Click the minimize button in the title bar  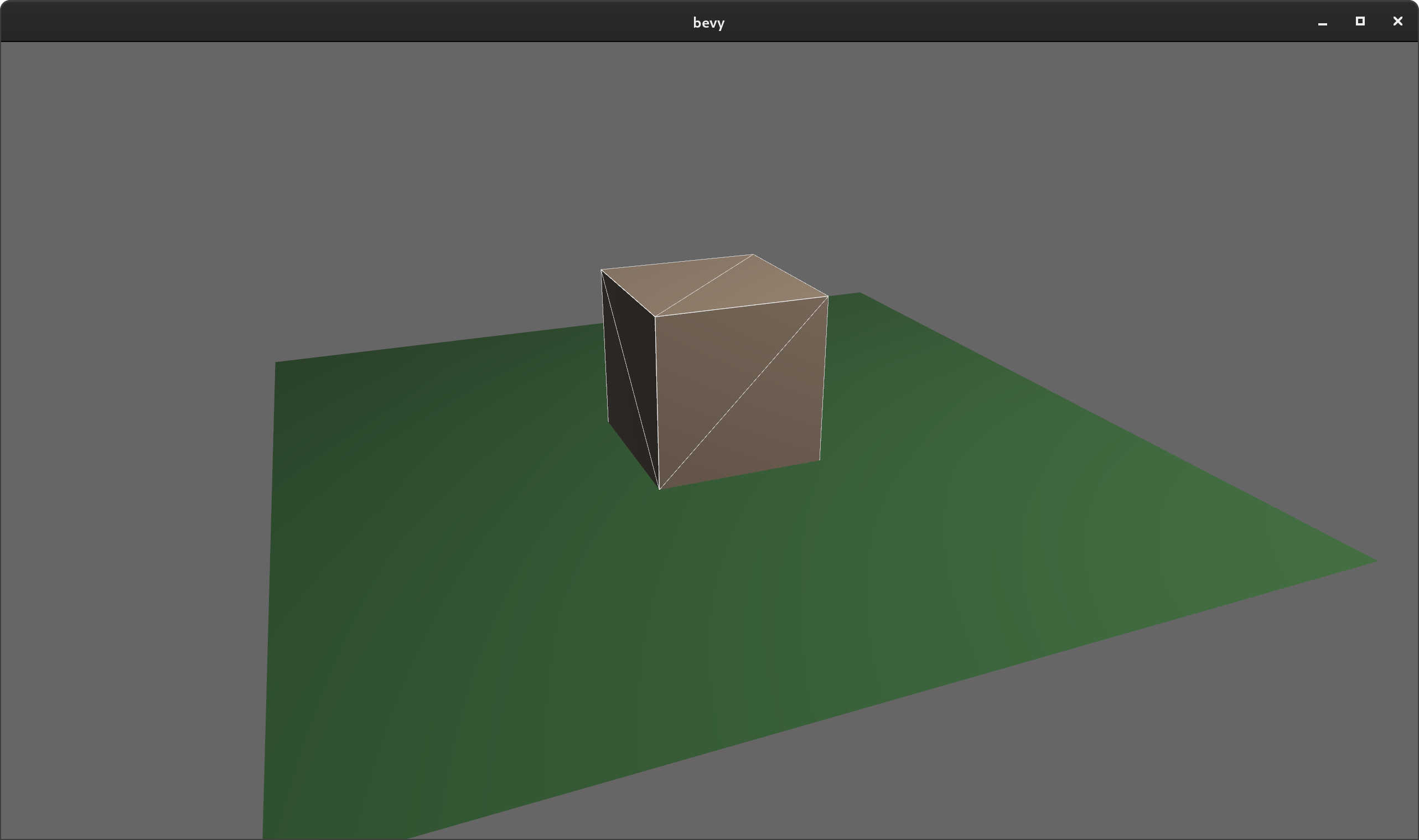click(x=1322, y=22)
